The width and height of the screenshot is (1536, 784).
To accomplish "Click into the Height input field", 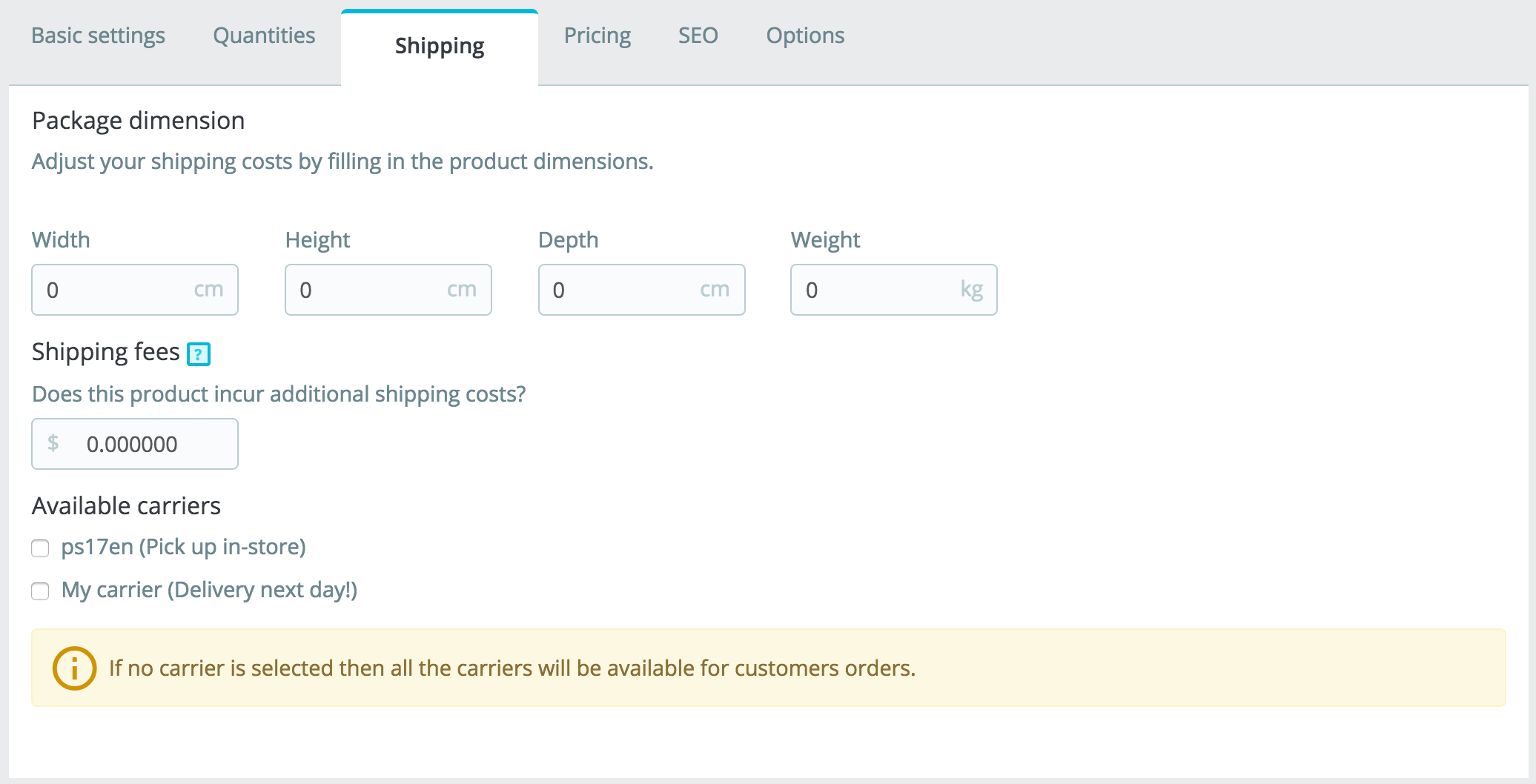I will click(x=388, y=290).
